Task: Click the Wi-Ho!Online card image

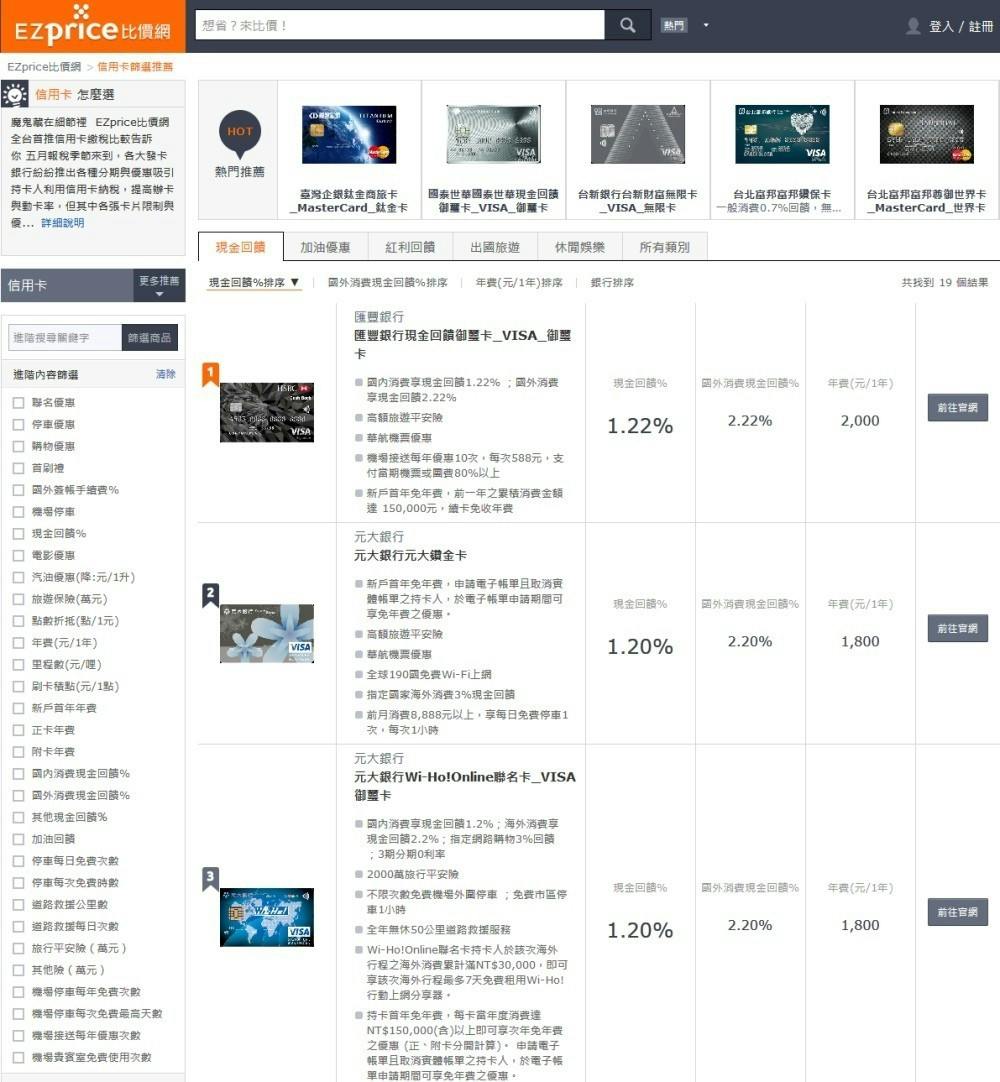Action: coord(267,917)
